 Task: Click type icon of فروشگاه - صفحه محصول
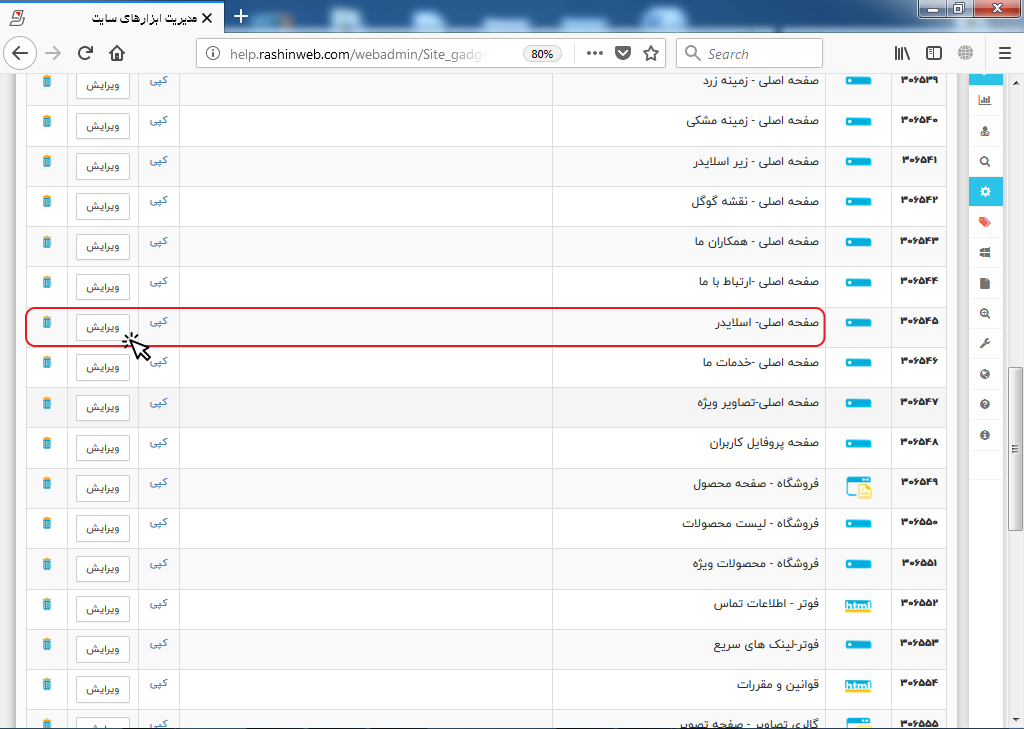pos(859,487)
